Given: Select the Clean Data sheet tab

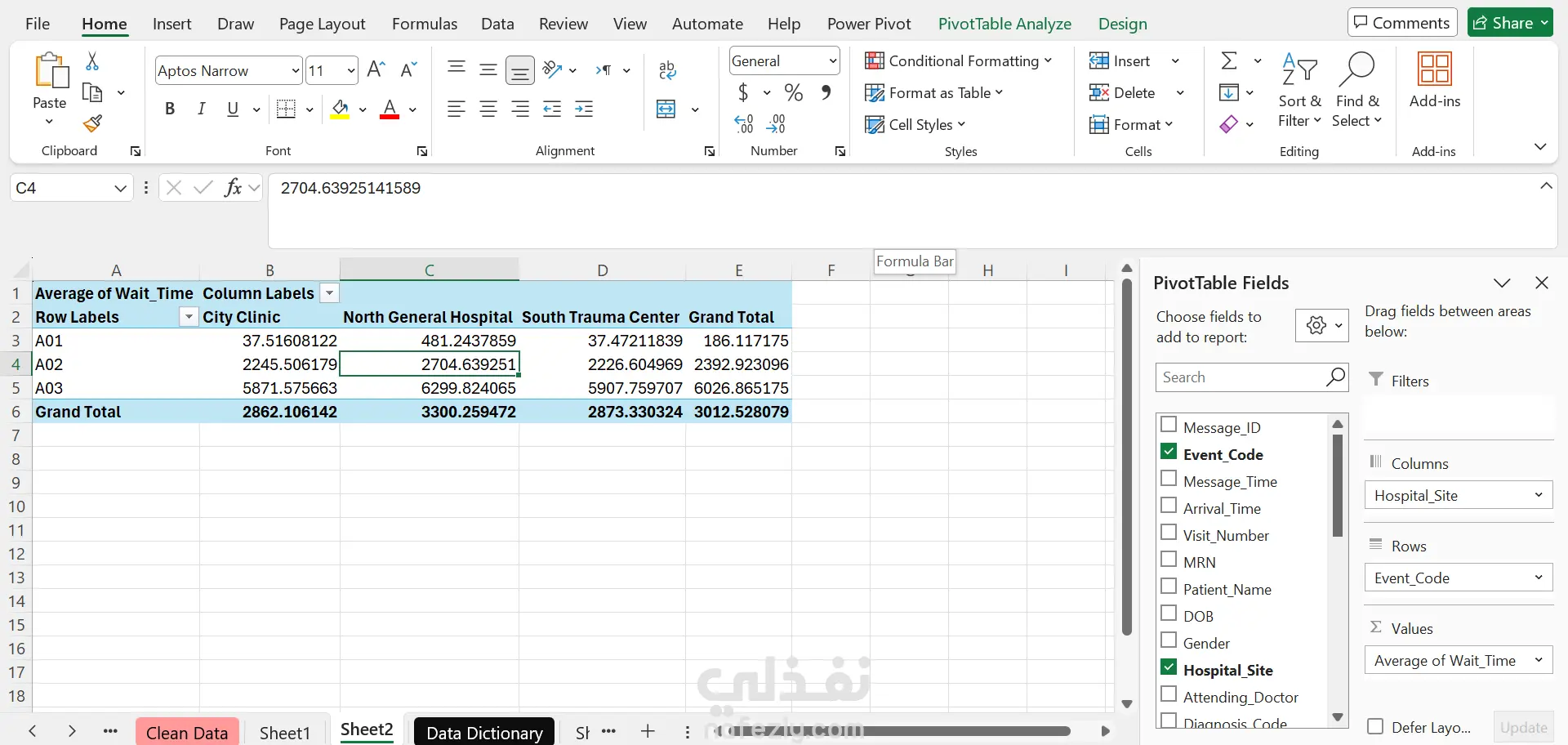Looking at the screenshot, I should 187,732.
